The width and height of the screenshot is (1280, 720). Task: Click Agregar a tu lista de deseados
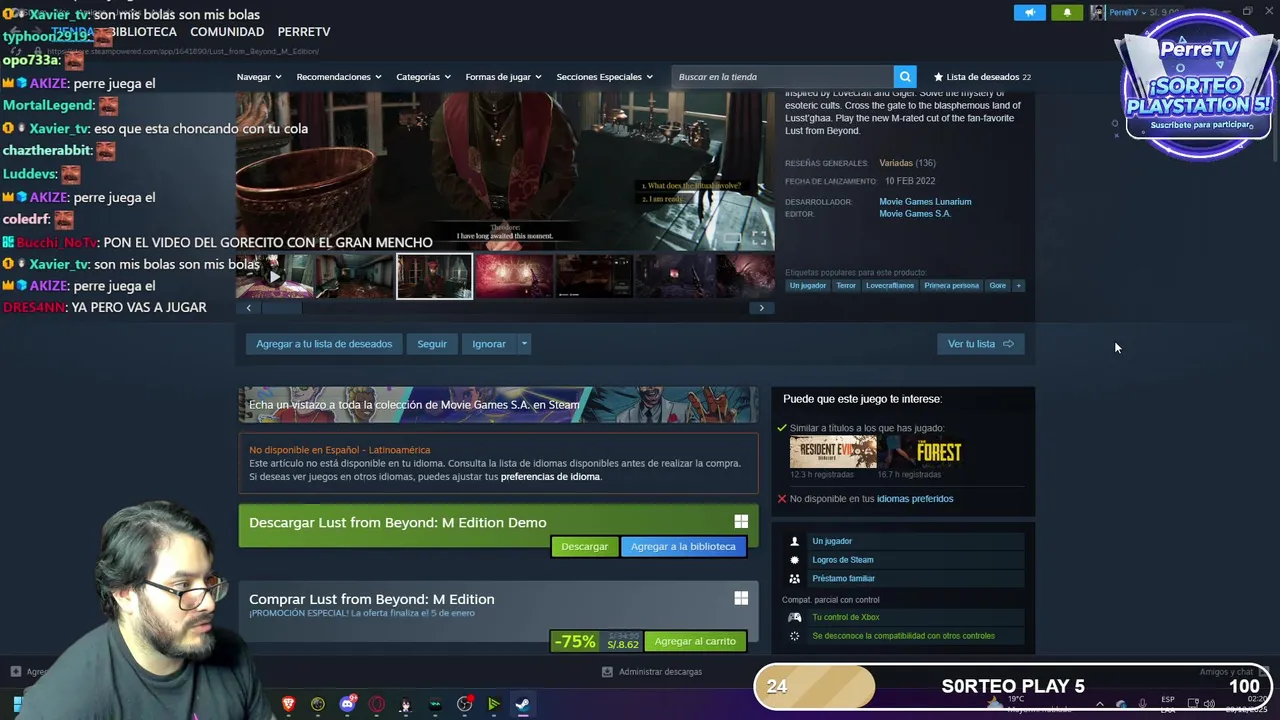[x=324, y=344]
